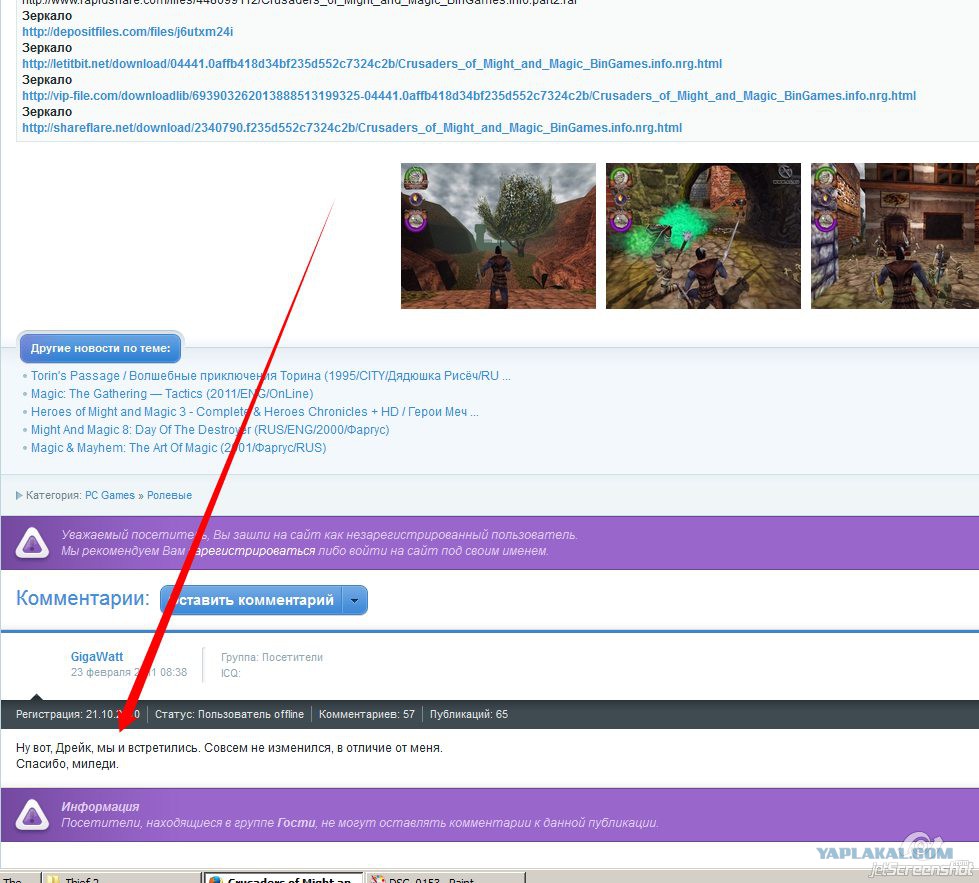Open Magic & Mayhem Art Of Magic link
This screenshot has height=883, width=979.
(x=179, y=448)
